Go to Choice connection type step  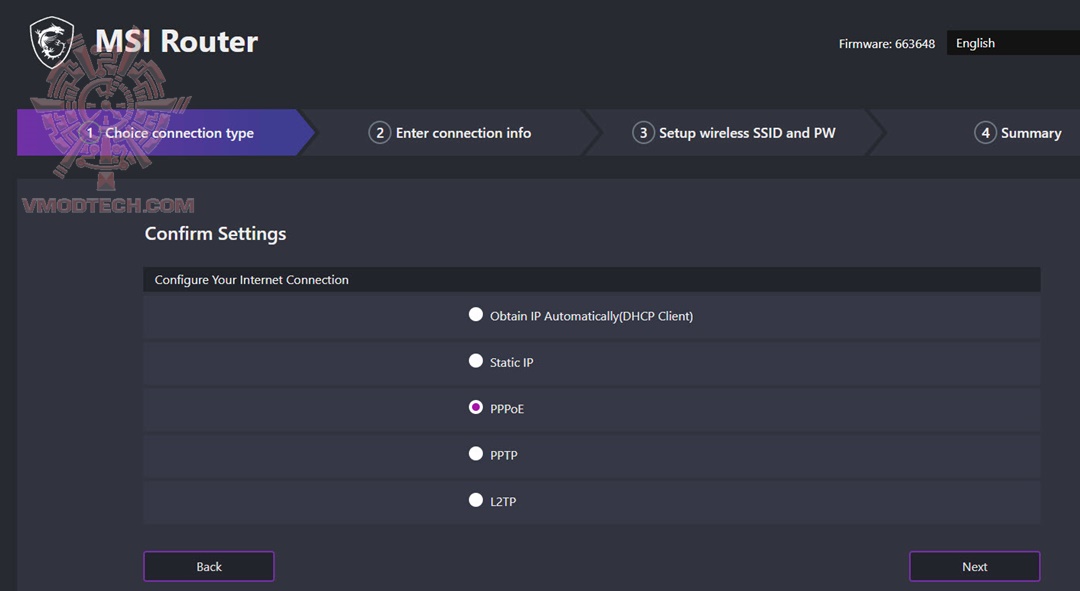coord(179,133)
